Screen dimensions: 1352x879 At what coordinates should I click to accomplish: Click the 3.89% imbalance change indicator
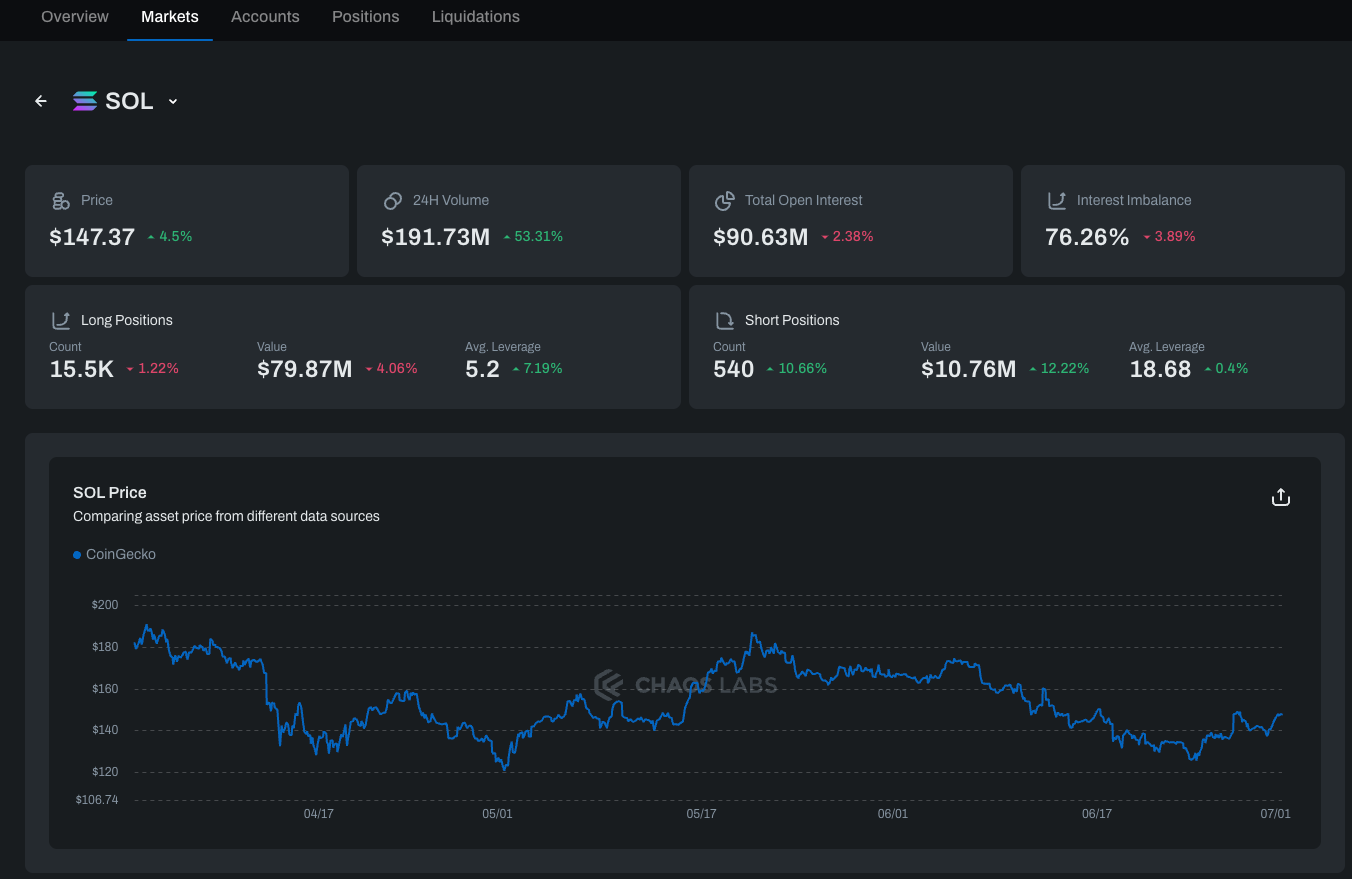[x=1169, y=237]
